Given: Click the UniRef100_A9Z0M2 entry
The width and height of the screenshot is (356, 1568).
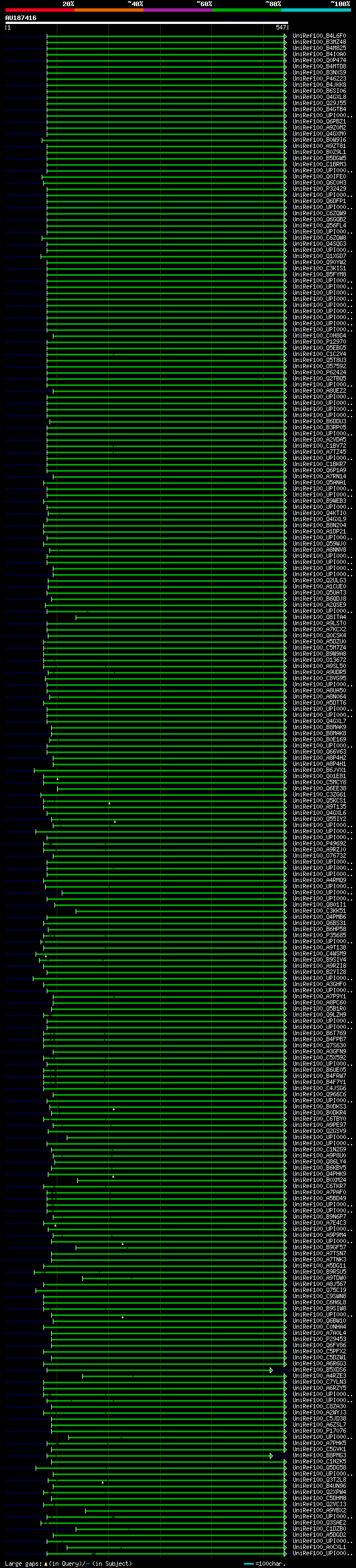Looking at the screenshot, I should pos(319,128).
